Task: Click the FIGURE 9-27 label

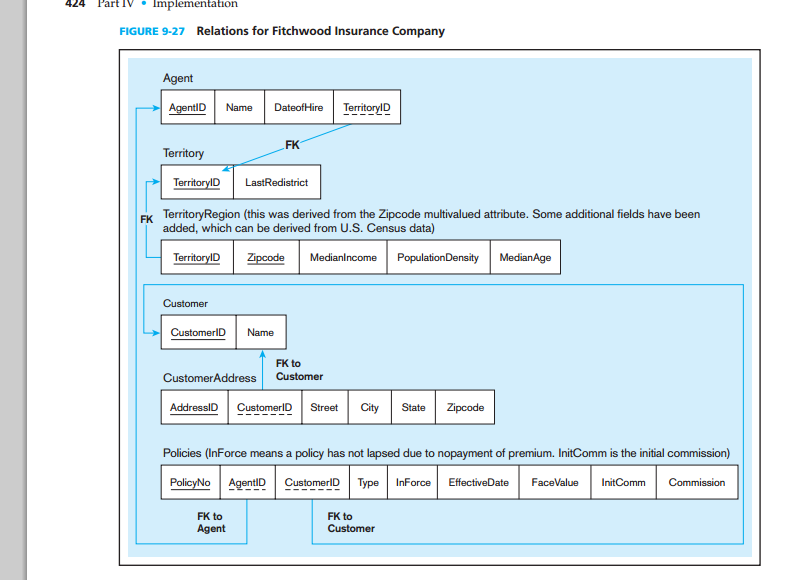Action: [152, 31]
